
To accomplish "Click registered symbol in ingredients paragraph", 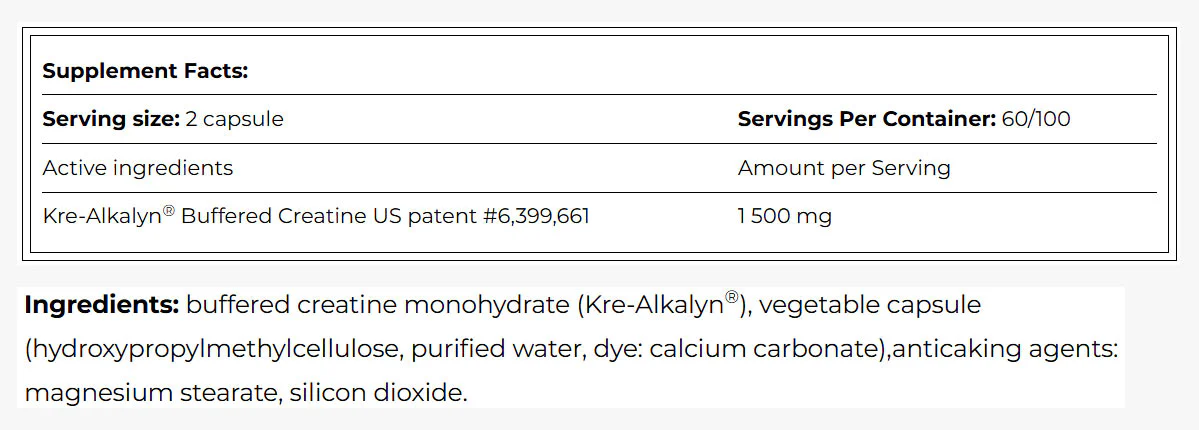I will click(731, 298).
